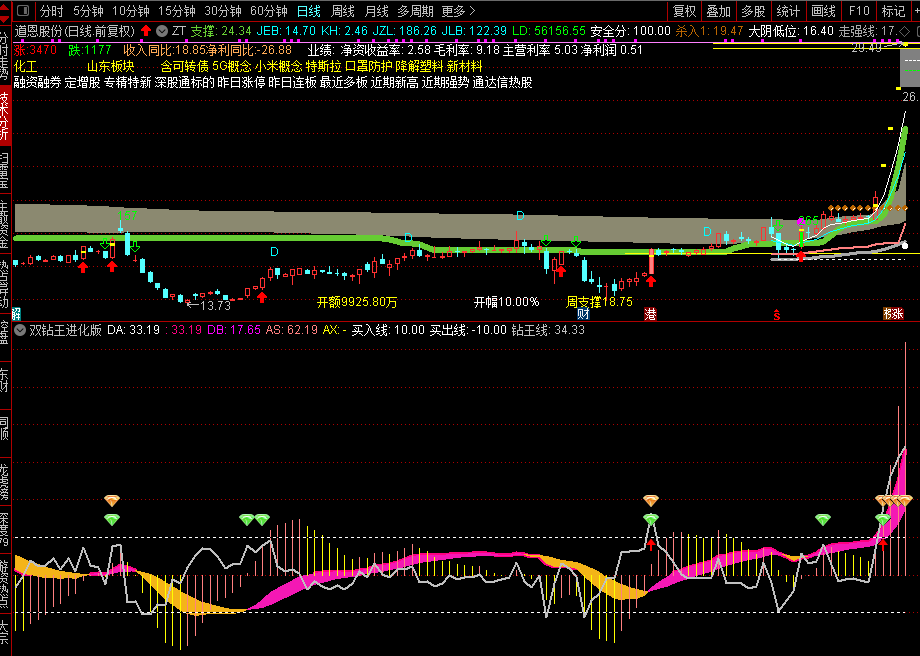Click the marker at chart bottom-right
The image size is (920, 656).
893,314
